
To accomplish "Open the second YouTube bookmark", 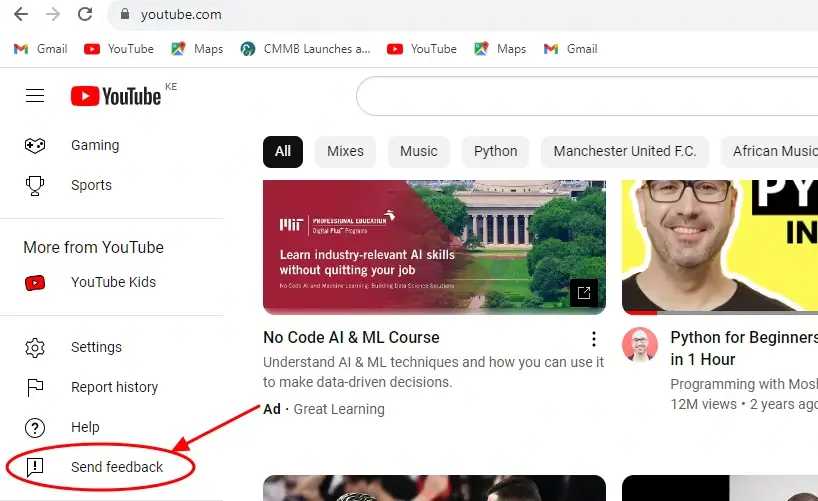I will click(x=422, y=49).
